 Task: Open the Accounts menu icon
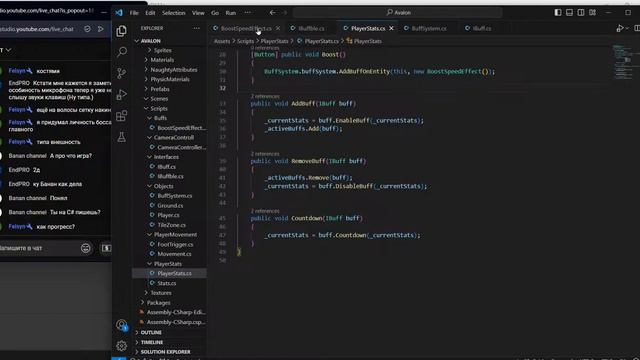click(x=122, y=325)
